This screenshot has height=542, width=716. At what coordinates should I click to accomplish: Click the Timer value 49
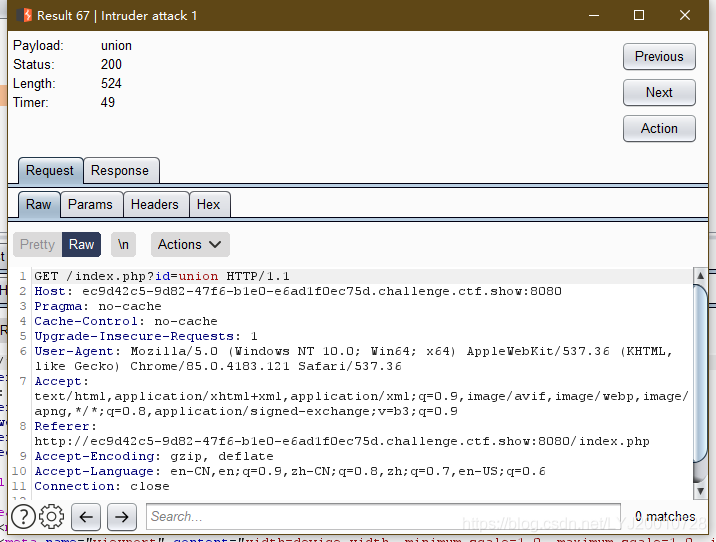click(108, 102)
